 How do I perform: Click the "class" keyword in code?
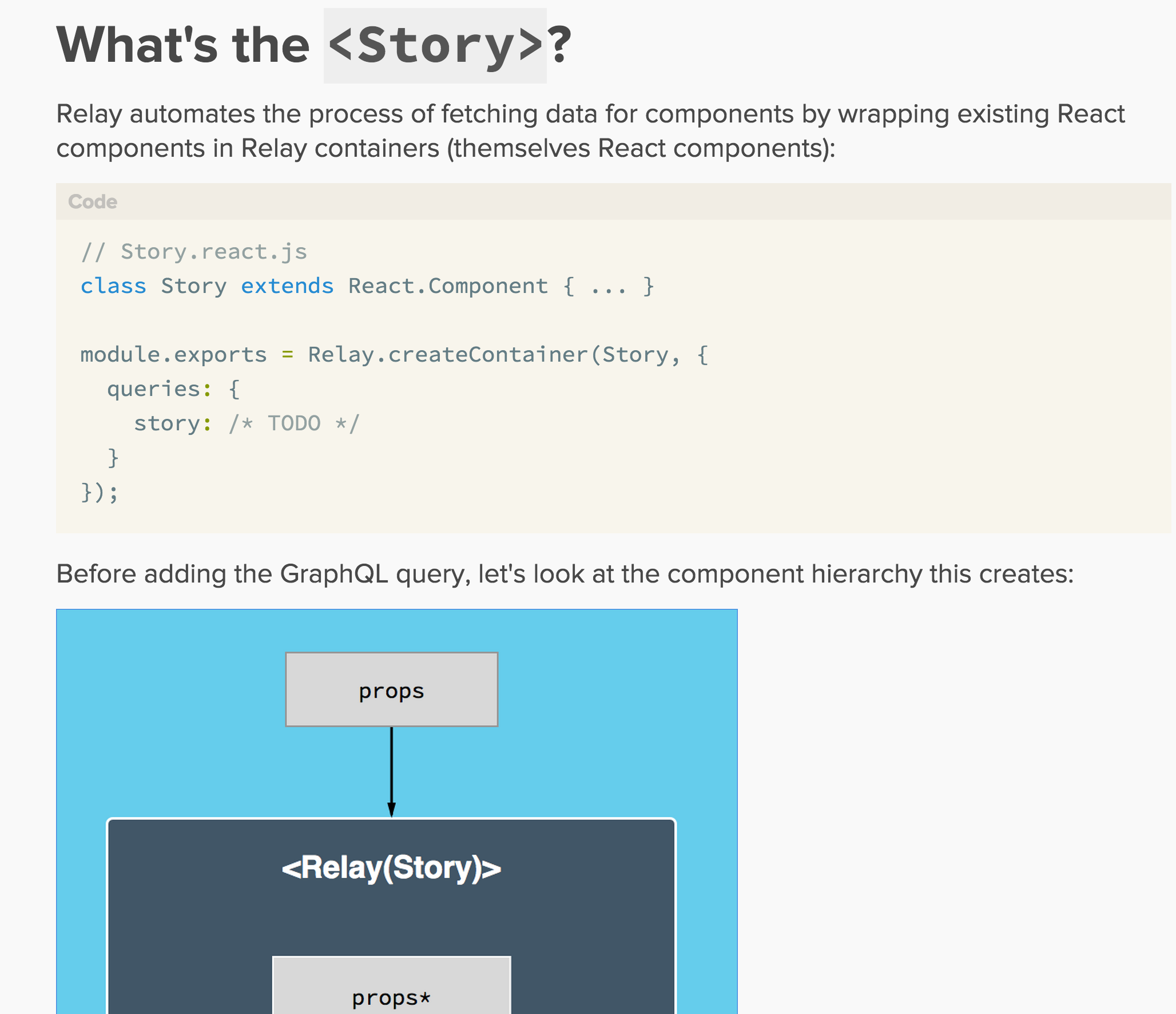(x=113, y=286)
